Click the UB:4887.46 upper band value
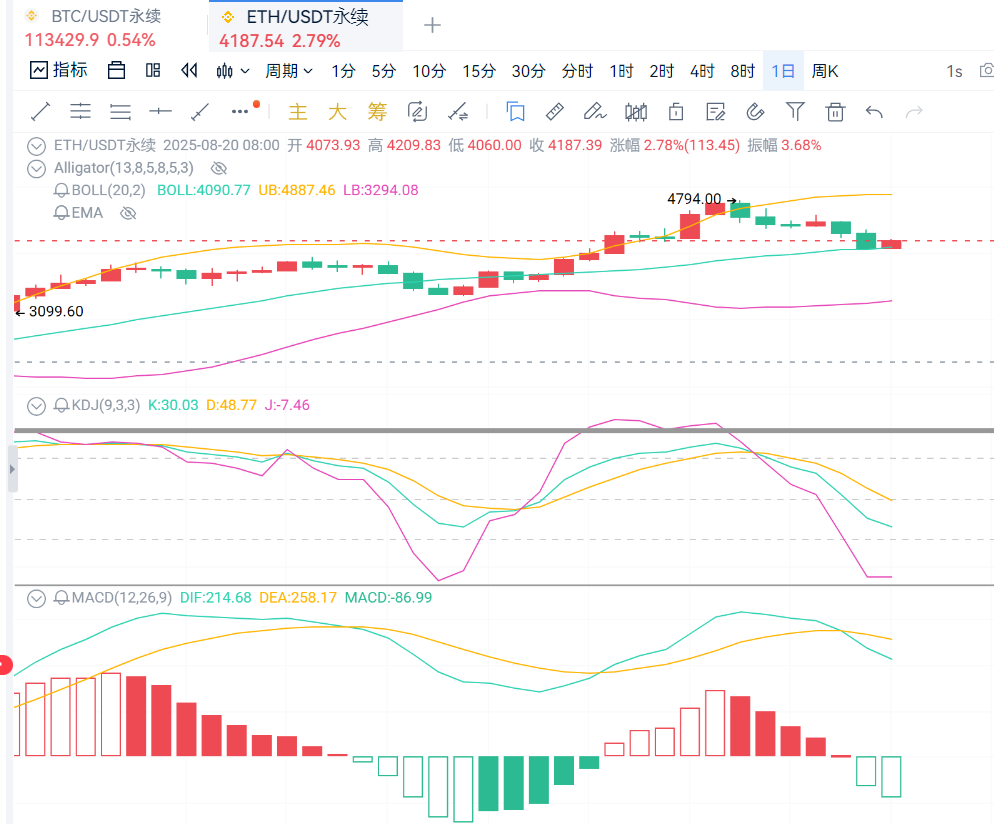Viewport: 994px width, 824px height. coord(297,190)
